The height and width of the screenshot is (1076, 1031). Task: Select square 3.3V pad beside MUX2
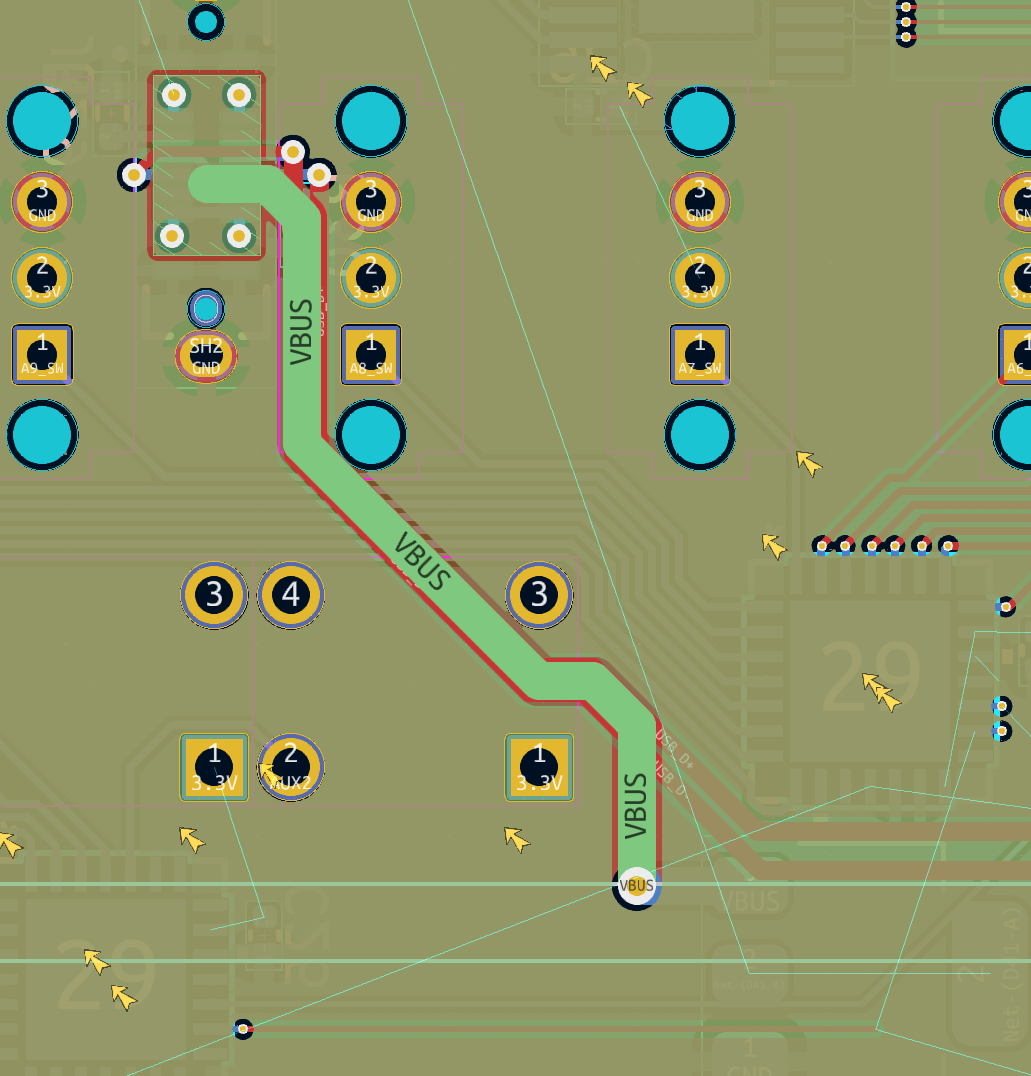click(x=214, y=767)
